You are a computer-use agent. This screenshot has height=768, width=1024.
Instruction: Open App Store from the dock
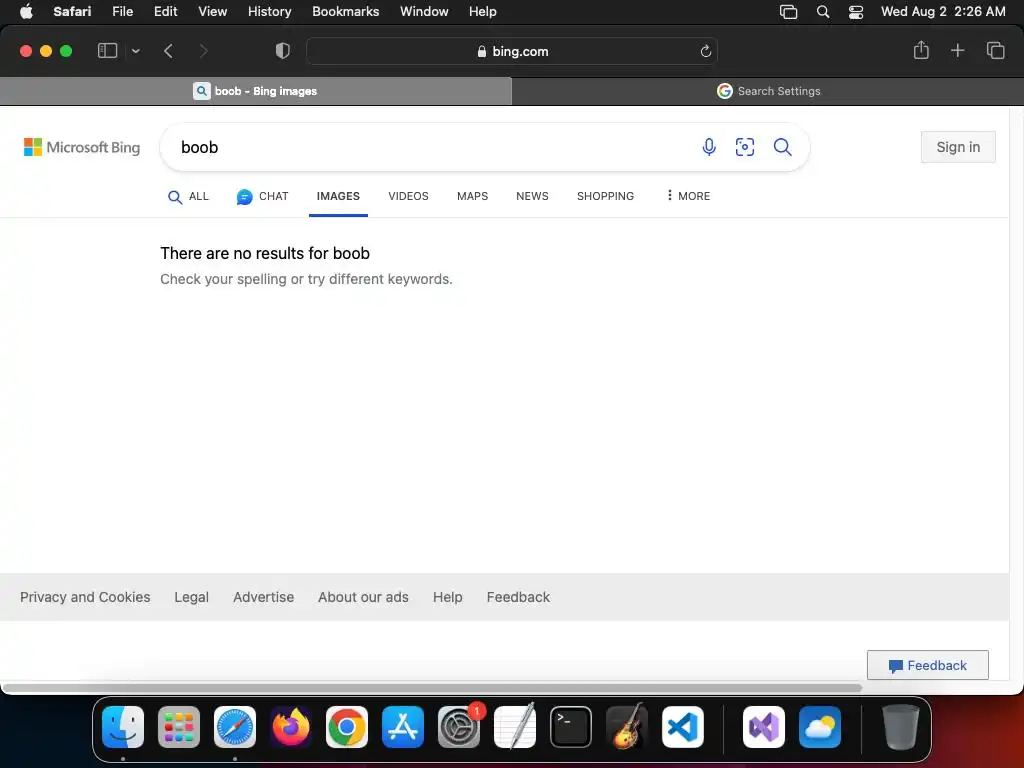point(403,727)
